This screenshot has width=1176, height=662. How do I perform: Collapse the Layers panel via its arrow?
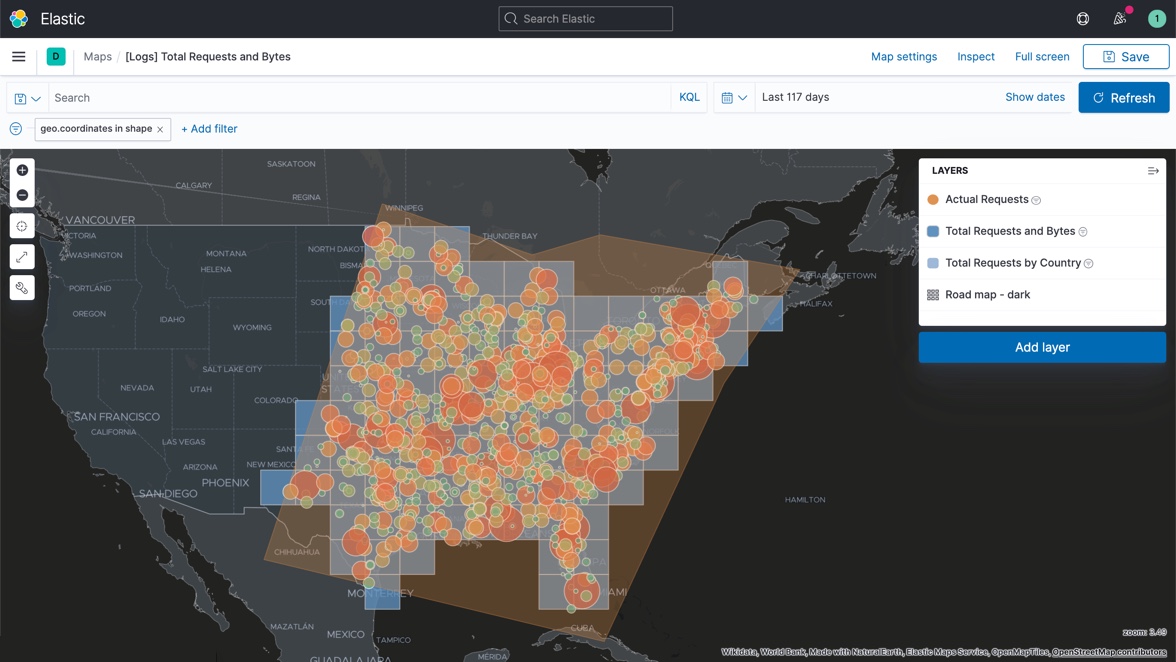[x=1153, y=170]
